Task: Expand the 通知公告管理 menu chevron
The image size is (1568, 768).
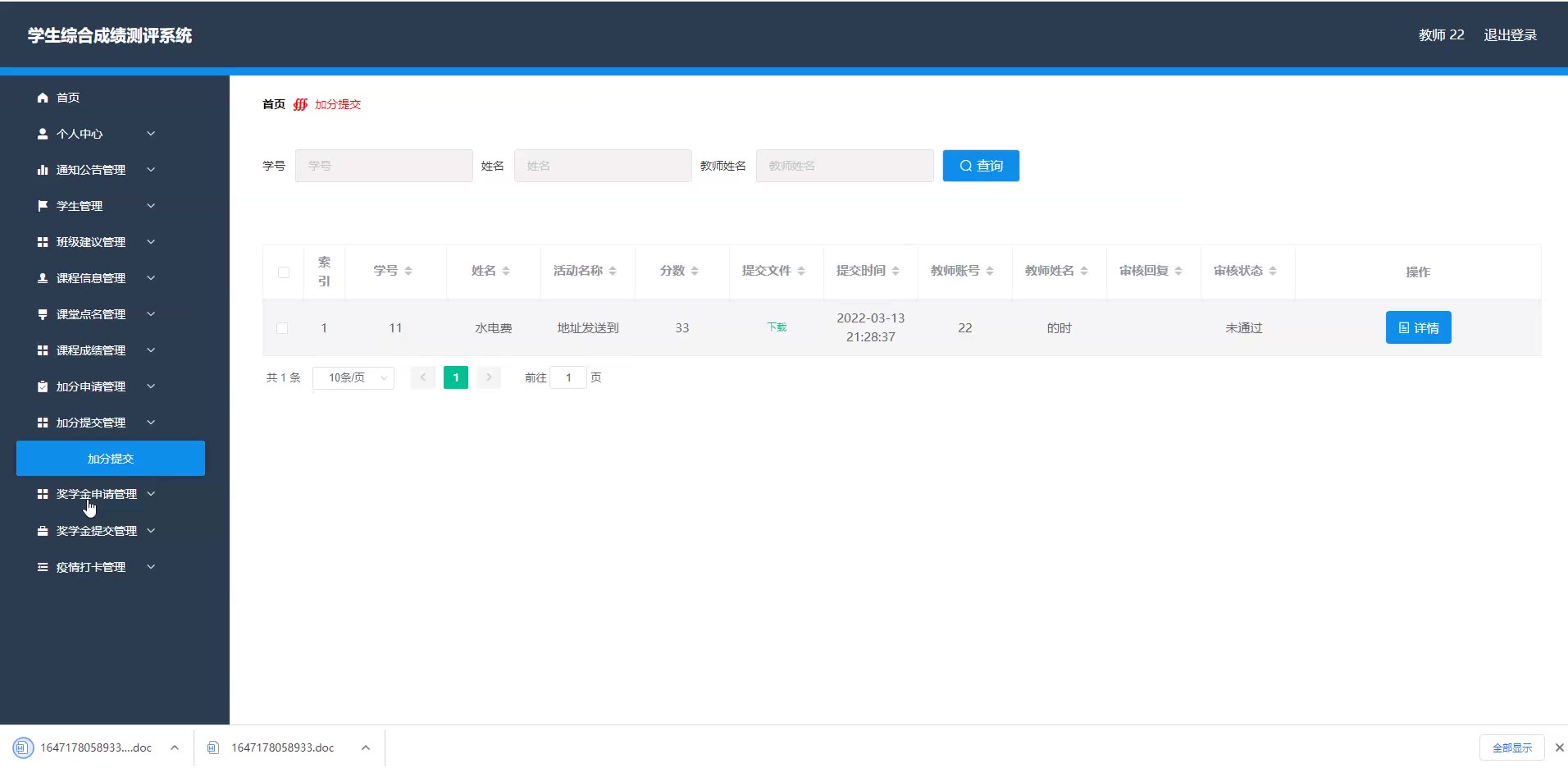Action: [151, 170]
